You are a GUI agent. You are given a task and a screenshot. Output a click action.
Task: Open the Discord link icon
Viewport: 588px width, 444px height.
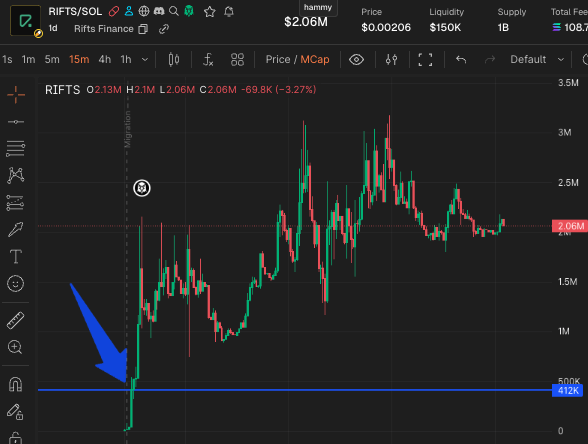point(159,11)
